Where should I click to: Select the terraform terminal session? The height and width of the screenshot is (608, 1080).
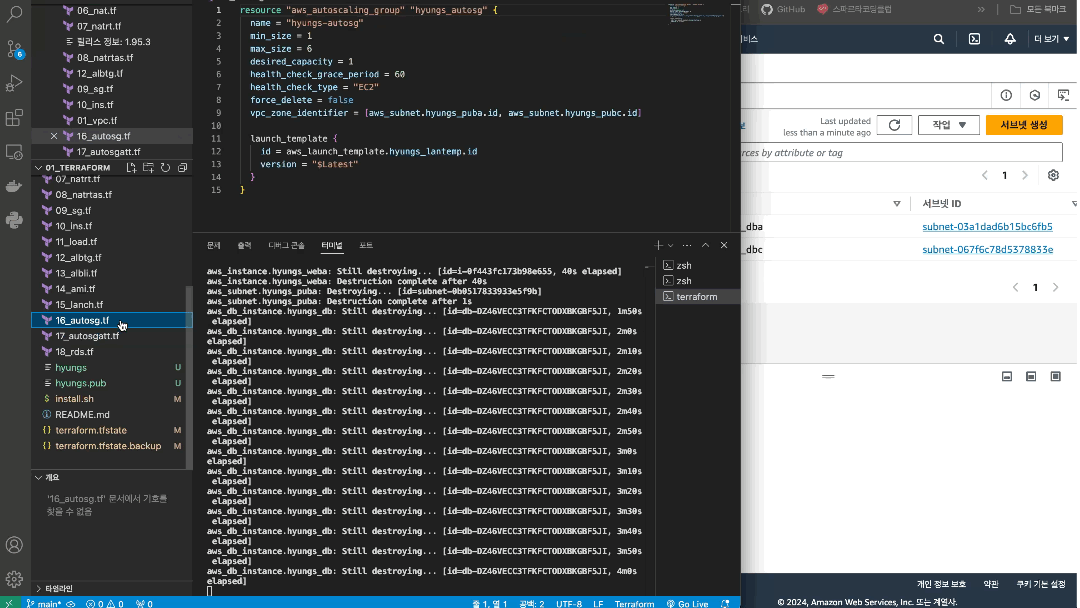[698, 297]
